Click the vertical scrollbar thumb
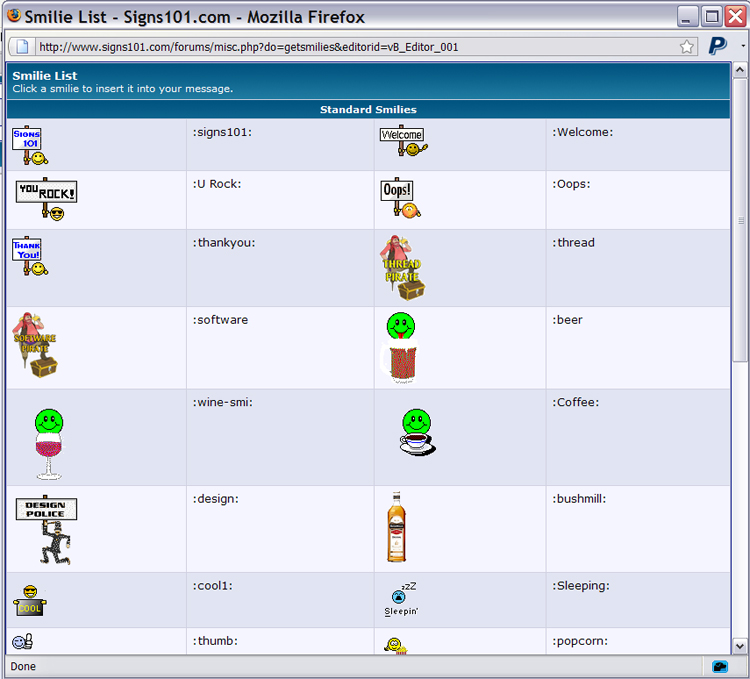 pos(740,220)
